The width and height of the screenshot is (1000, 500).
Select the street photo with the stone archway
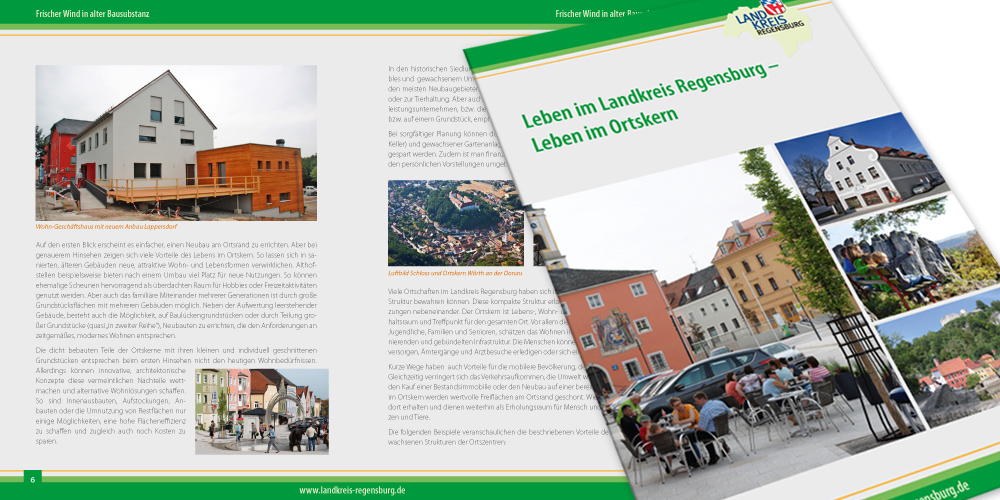tap(261, 411)
